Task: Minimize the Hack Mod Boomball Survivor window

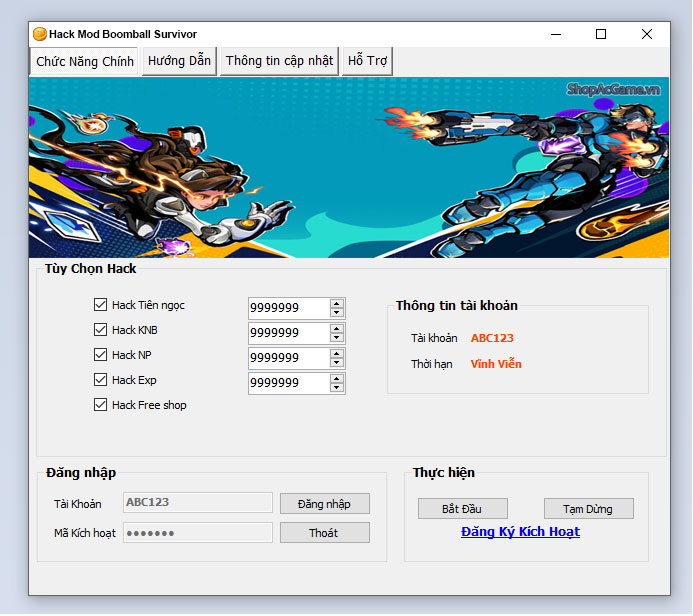Action: coord(556,34)
